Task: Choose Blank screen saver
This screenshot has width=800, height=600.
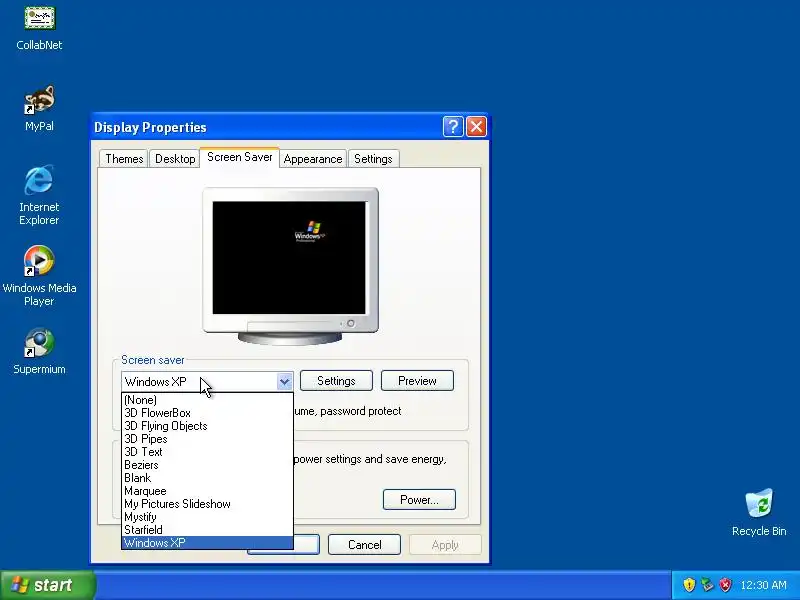Action: pos(208,478)
